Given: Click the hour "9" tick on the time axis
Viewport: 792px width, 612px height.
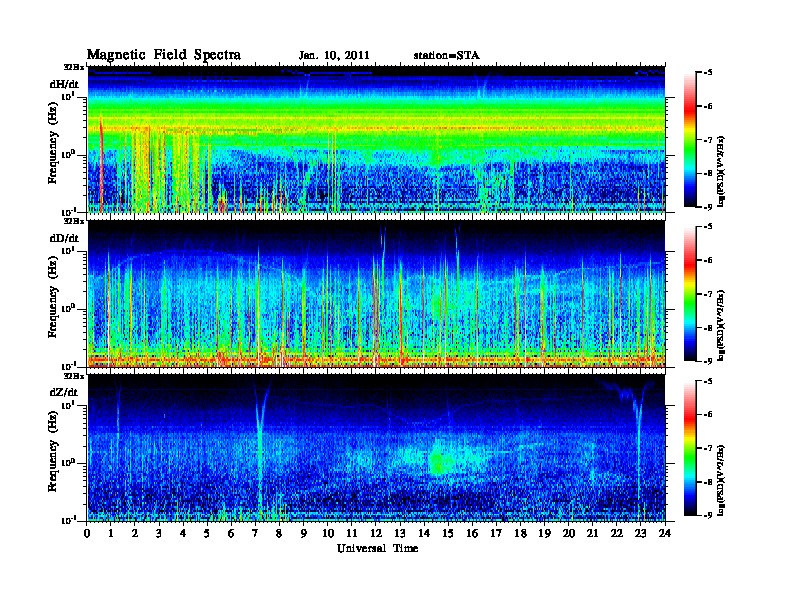Looking at the screenshot, I should click(x=304, y=534).
